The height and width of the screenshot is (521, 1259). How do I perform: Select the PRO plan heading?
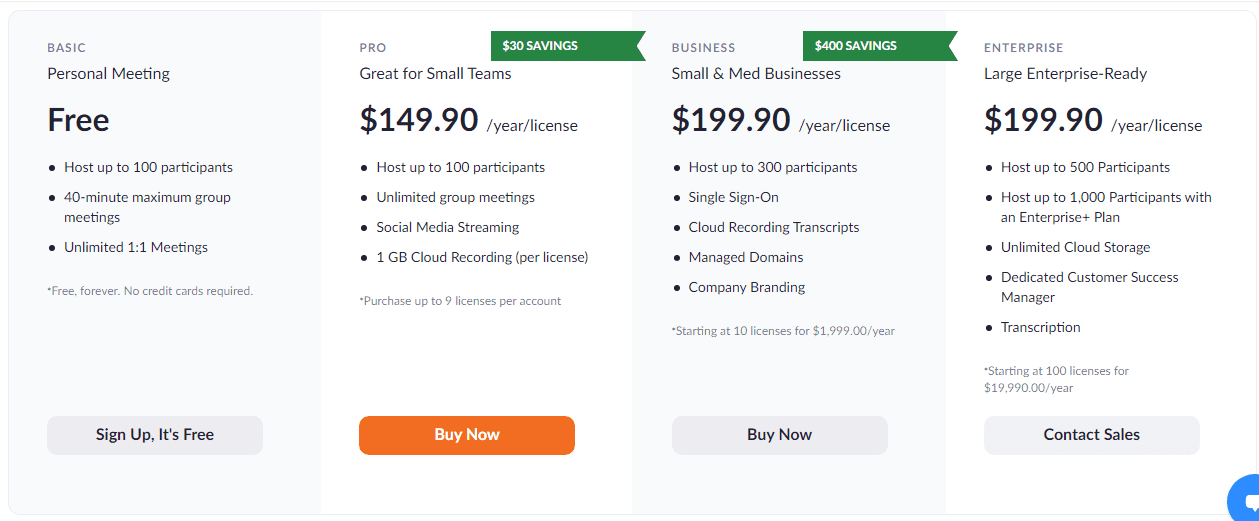coord(373,48)
